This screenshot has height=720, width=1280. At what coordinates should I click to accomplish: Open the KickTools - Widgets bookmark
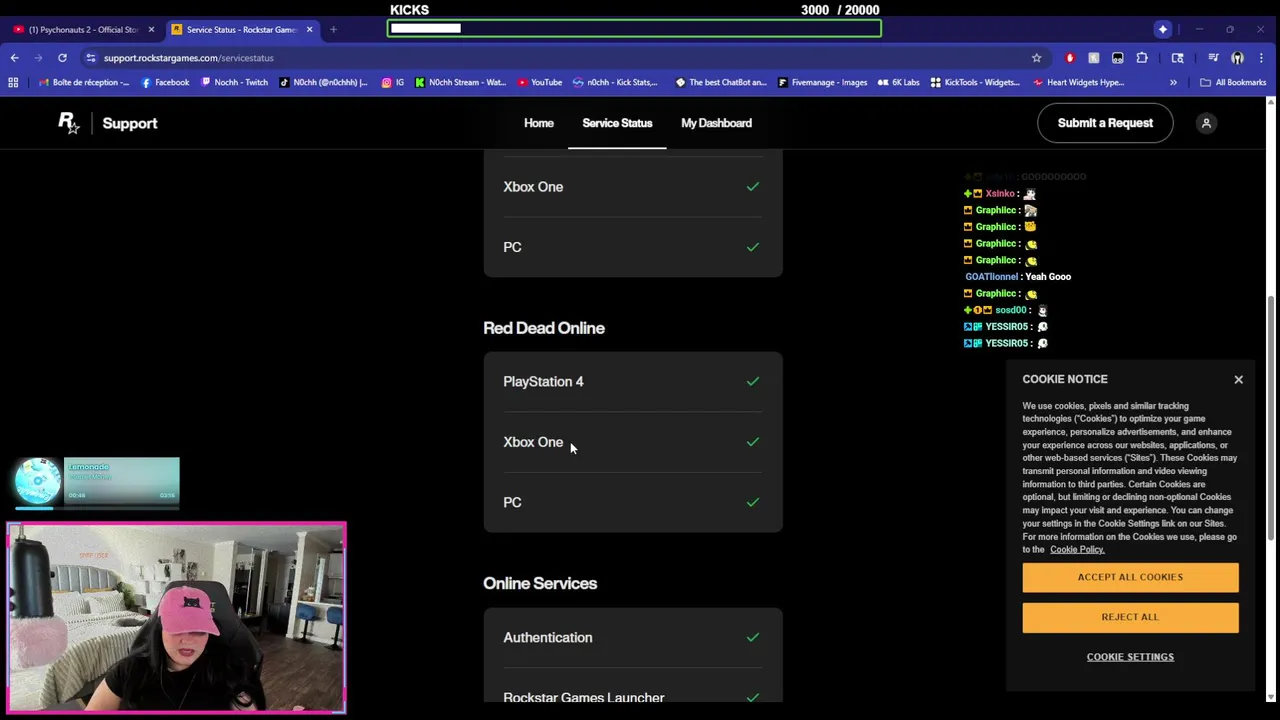(975, 82)
